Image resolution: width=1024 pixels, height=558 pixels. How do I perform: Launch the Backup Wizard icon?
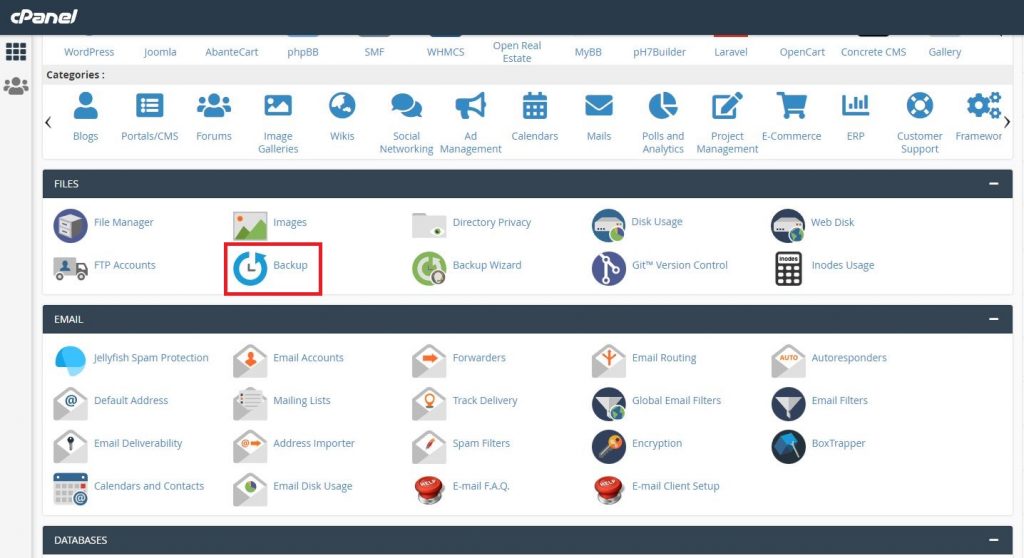tap(429, 269)
